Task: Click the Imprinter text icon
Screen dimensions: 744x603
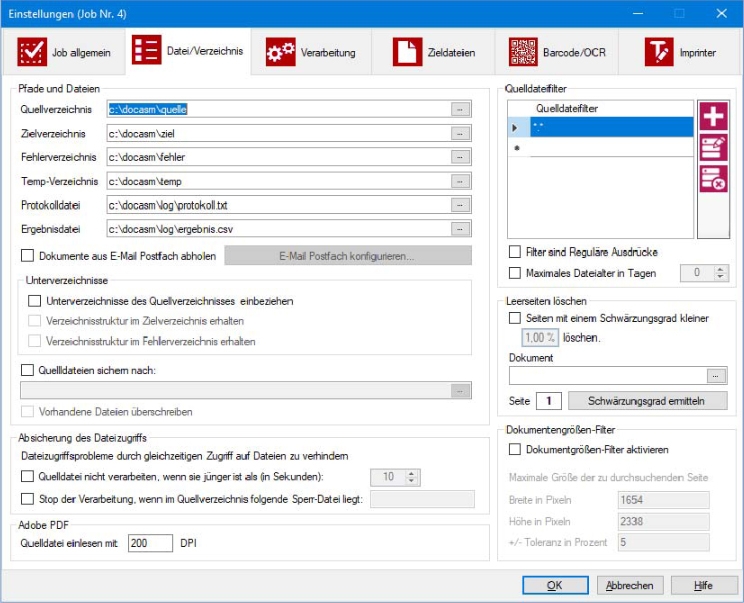Action: [x=659, y=52]
